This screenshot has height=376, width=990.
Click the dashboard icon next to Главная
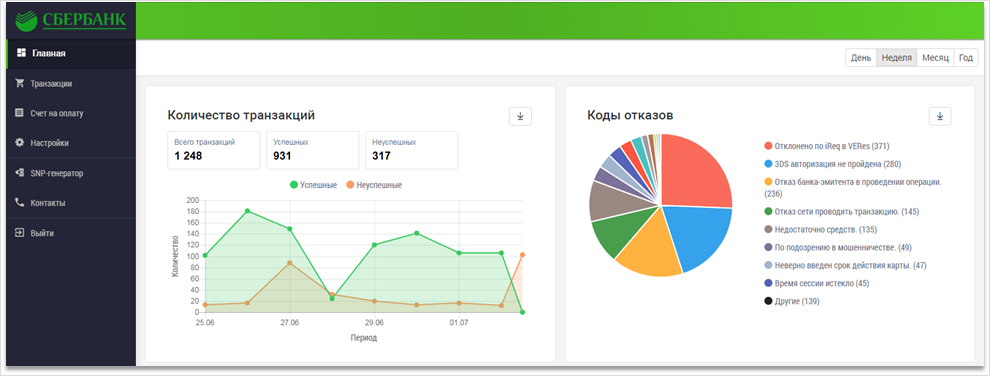[x=21, y=53]
